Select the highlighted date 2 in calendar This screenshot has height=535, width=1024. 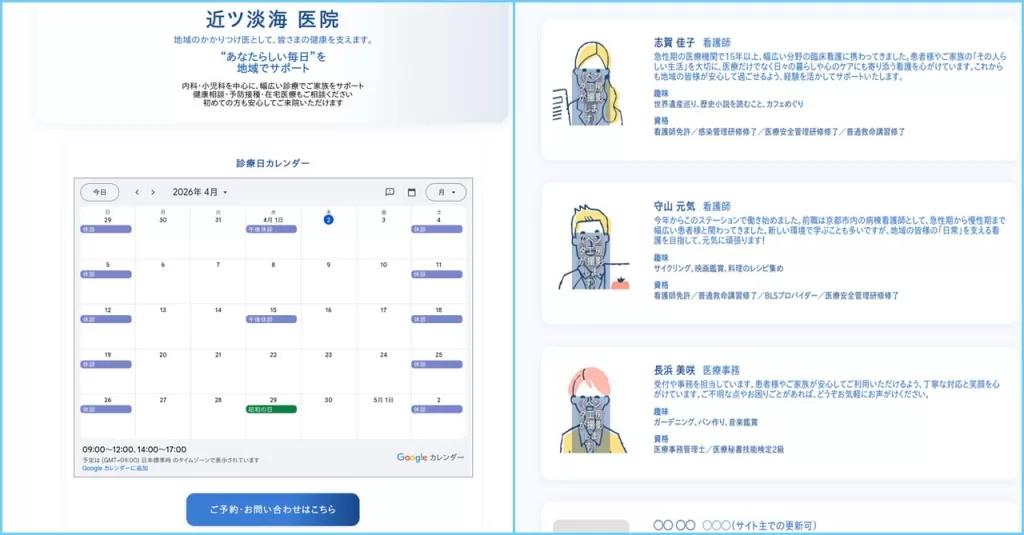coord(328,219)
